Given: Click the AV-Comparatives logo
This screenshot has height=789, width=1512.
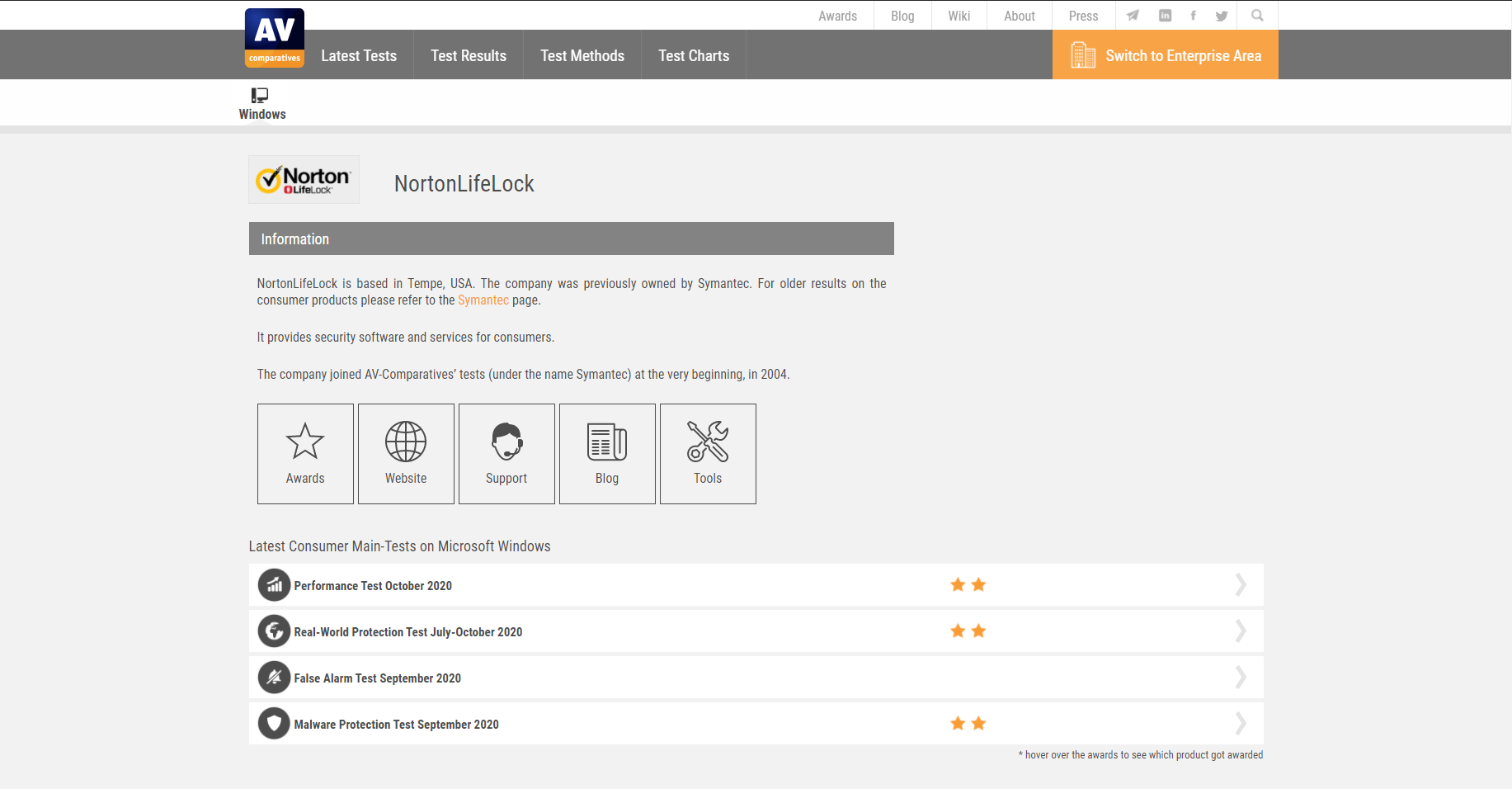Looking at the screenshot, I should tap(275, 38).
